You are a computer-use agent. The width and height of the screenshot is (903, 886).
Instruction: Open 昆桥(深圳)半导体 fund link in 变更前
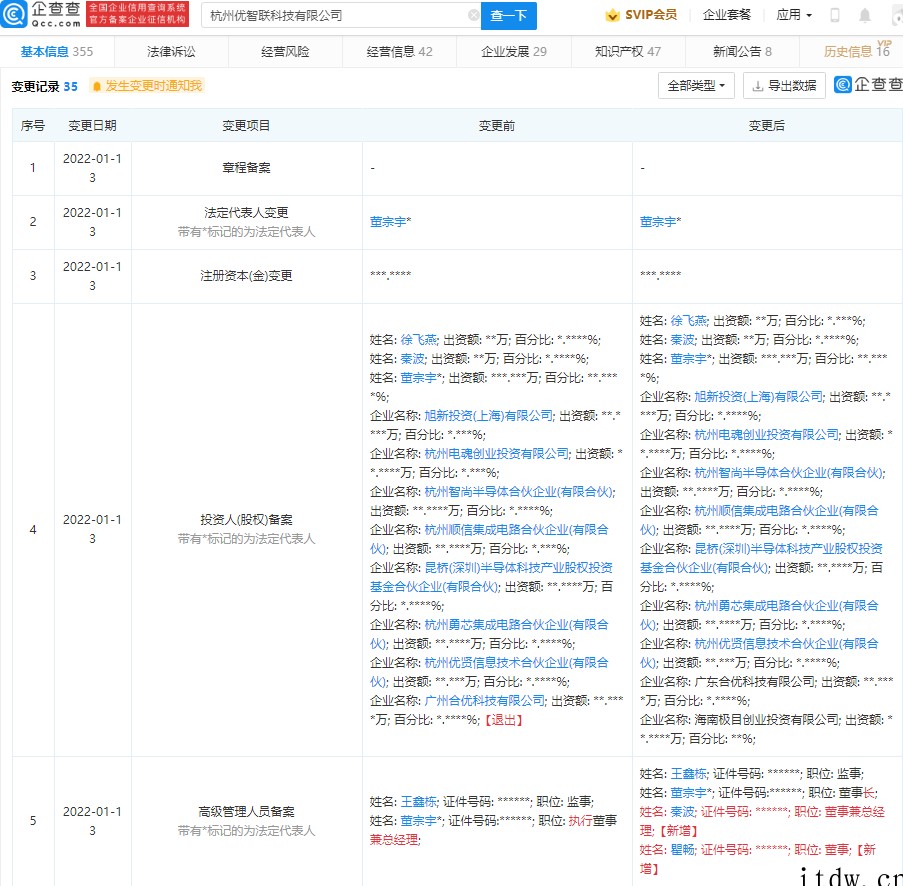(x=491, y=577)
